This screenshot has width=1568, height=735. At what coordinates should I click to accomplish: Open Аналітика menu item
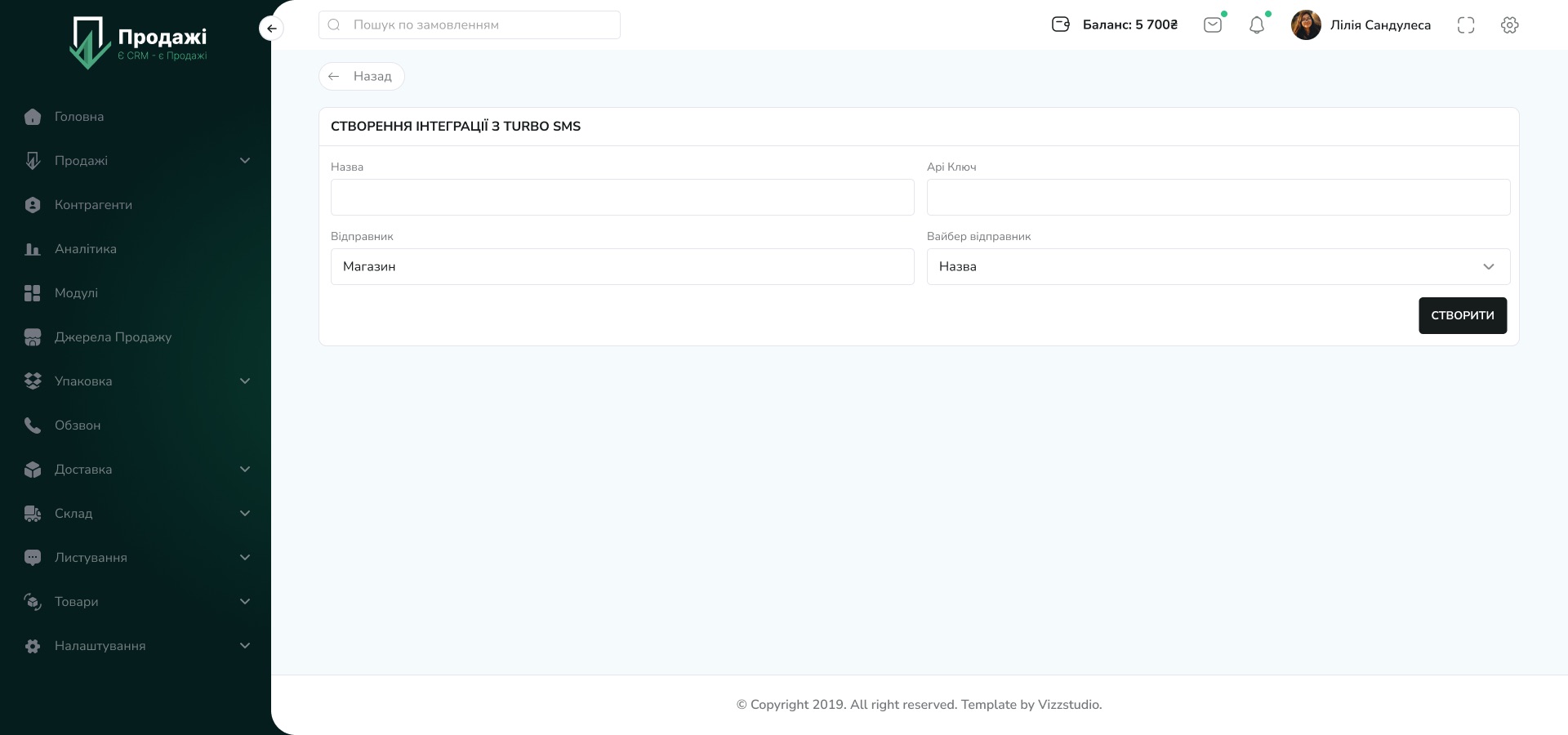pyautogui.click(x=86, y=249)
